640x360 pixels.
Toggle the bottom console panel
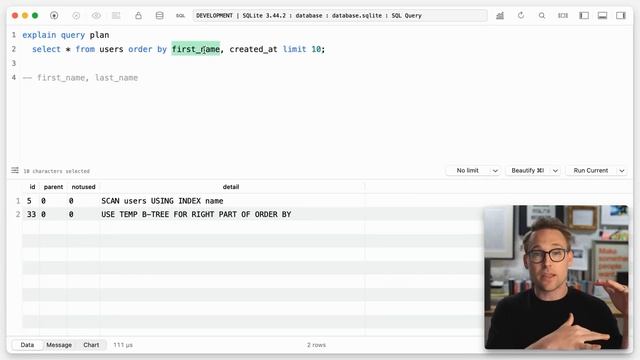602,16
